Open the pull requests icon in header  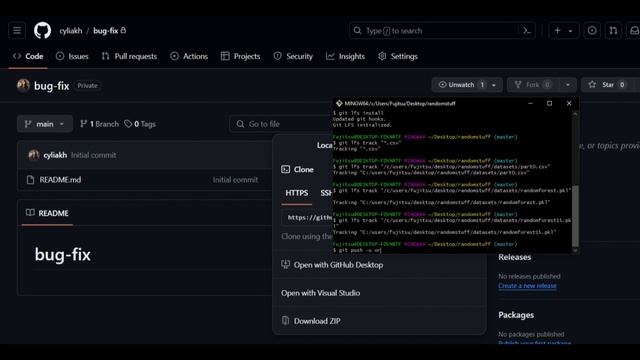(613, 31)
